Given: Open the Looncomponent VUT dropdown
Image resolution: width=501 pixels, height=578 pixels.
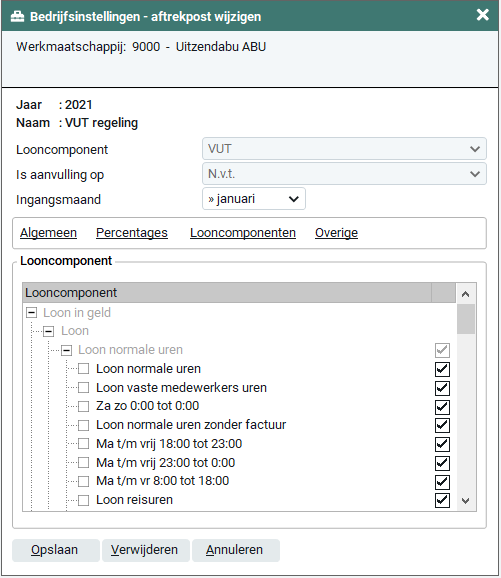Looking at the screenshot, I should tap(344, 149).
